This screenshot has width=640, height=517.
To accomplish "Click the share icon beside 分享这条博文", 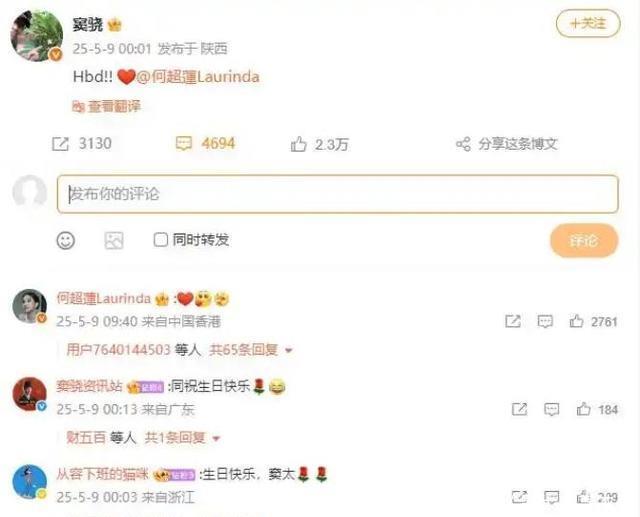I will tap(463, 144).
